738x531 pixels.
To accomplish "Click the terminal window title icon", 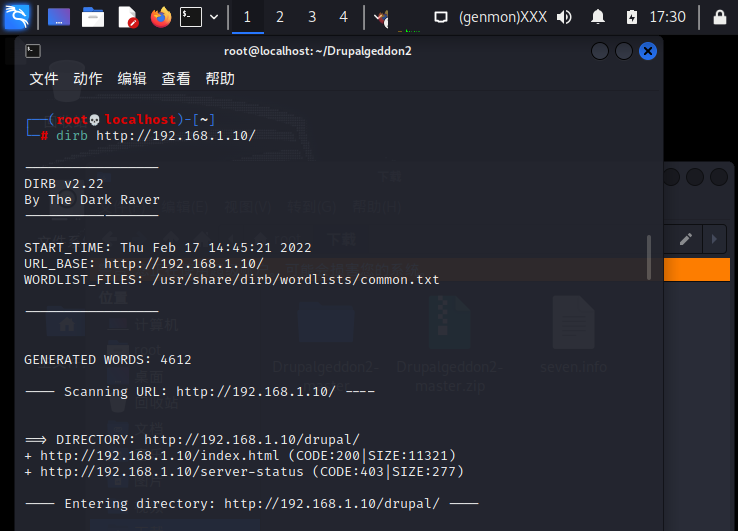I will click(33, 51).
